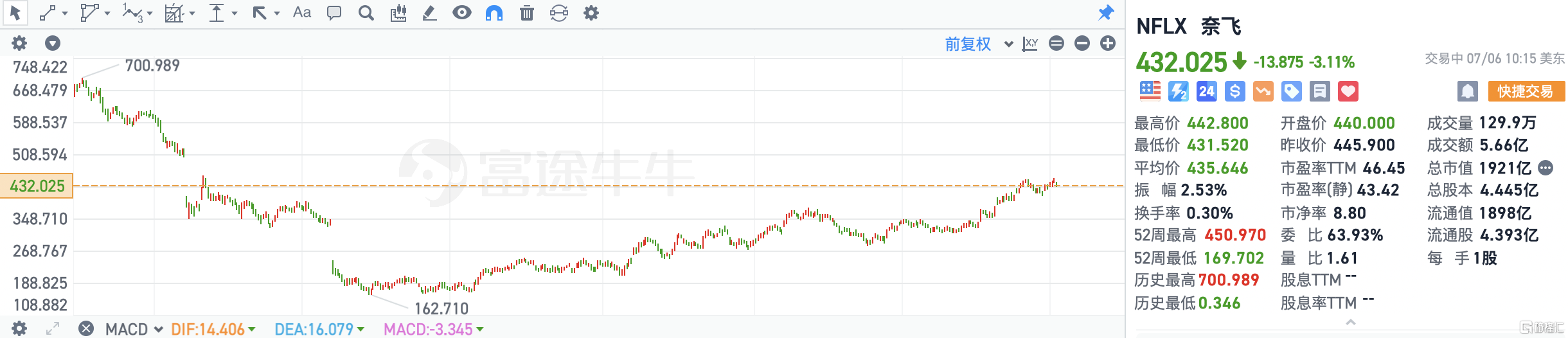Screen dimensions: 1568x338
Task: Click the magnifier zoom tool
Action: click(x=366, y=13)
